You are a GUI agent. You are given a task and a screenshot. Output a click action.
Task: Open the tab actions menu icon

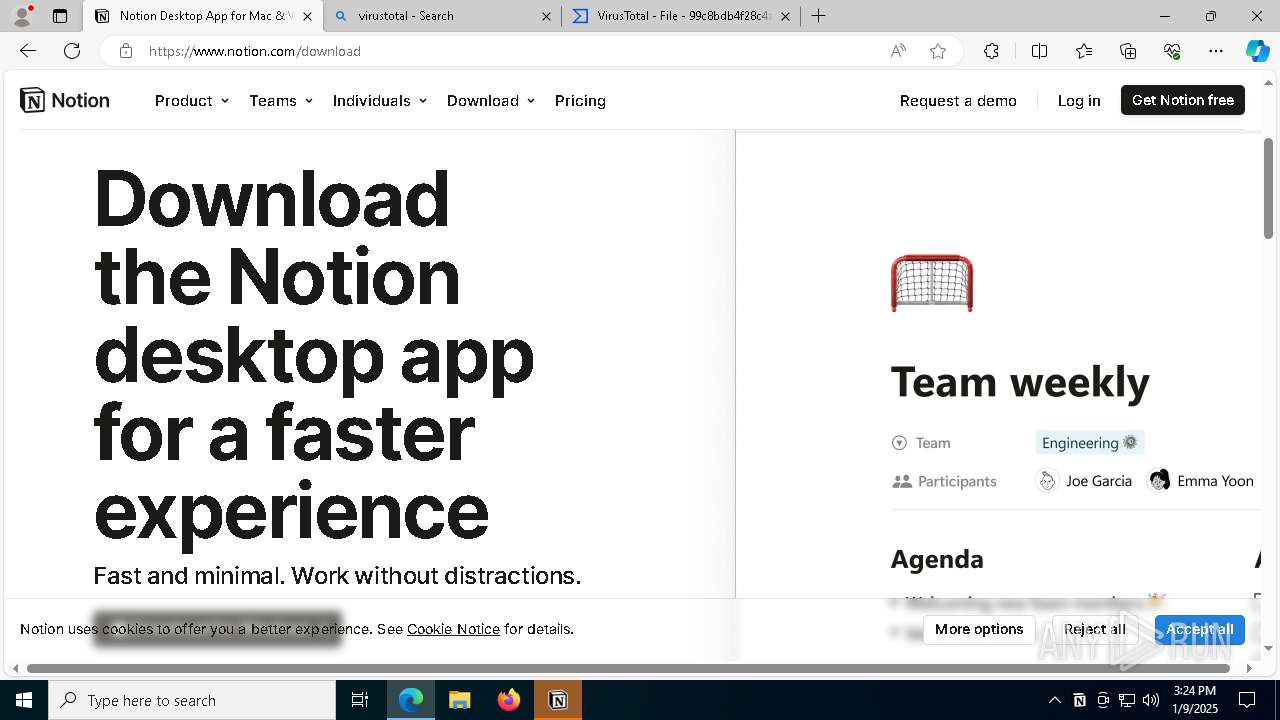pyautogui.click(x=60, y=16)
